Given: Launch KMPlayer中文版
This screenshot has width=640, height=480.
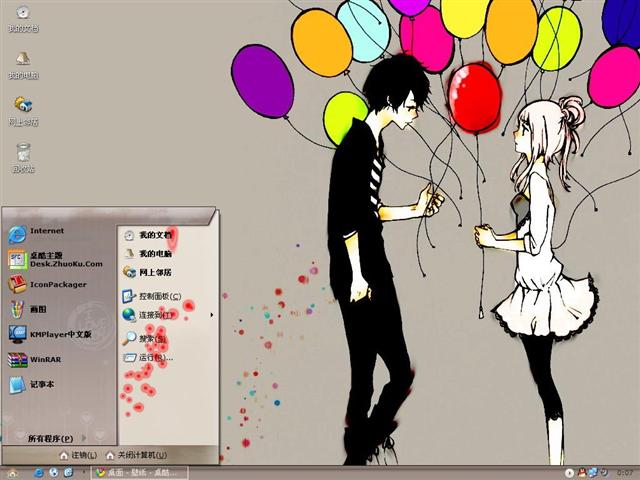Looking at the screenshot, I should [x=50, y=334].
